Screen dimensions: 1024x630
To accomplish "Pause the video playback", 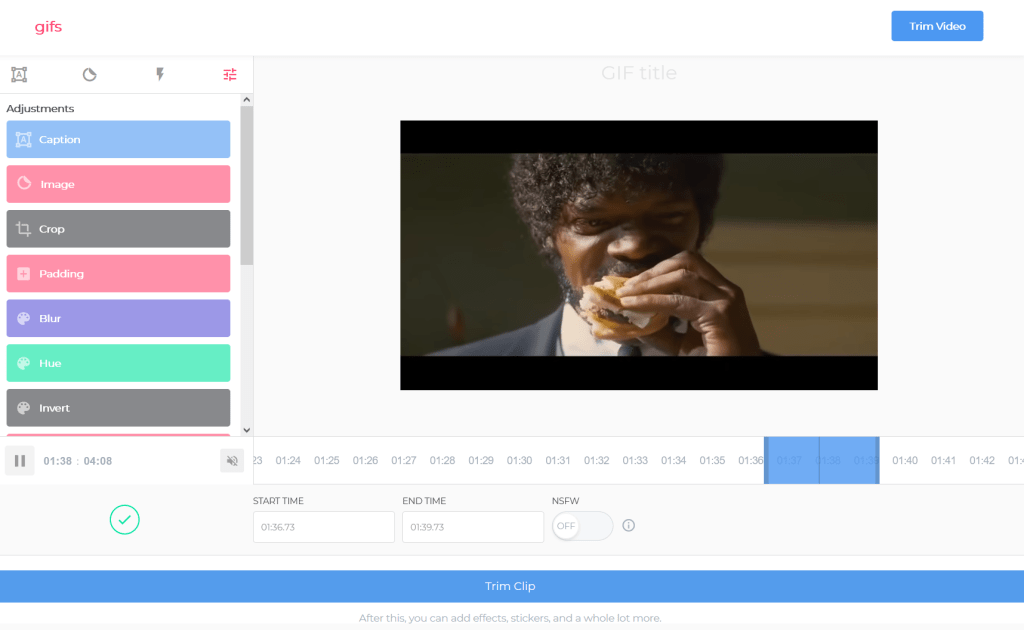I will [20, 461].
